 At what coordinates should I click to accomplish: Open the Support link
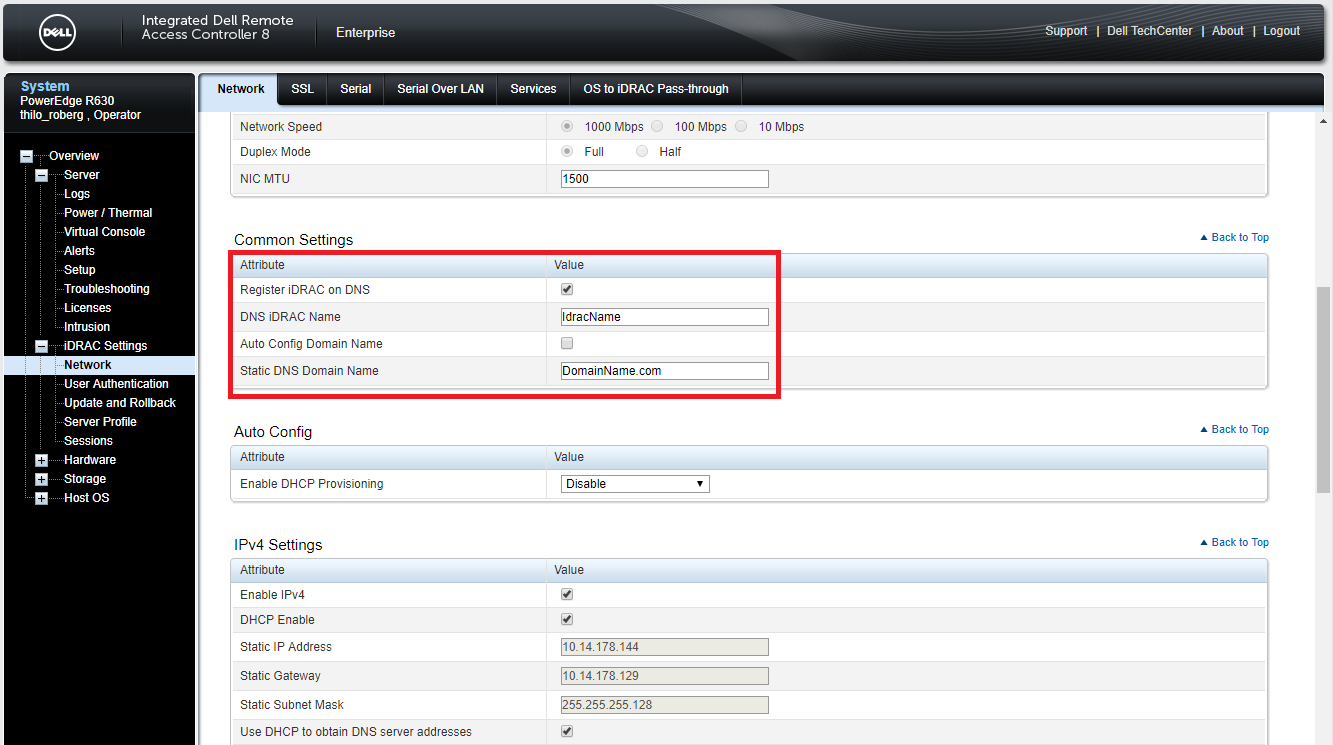pyautogui.click(x=1066, y=31)
